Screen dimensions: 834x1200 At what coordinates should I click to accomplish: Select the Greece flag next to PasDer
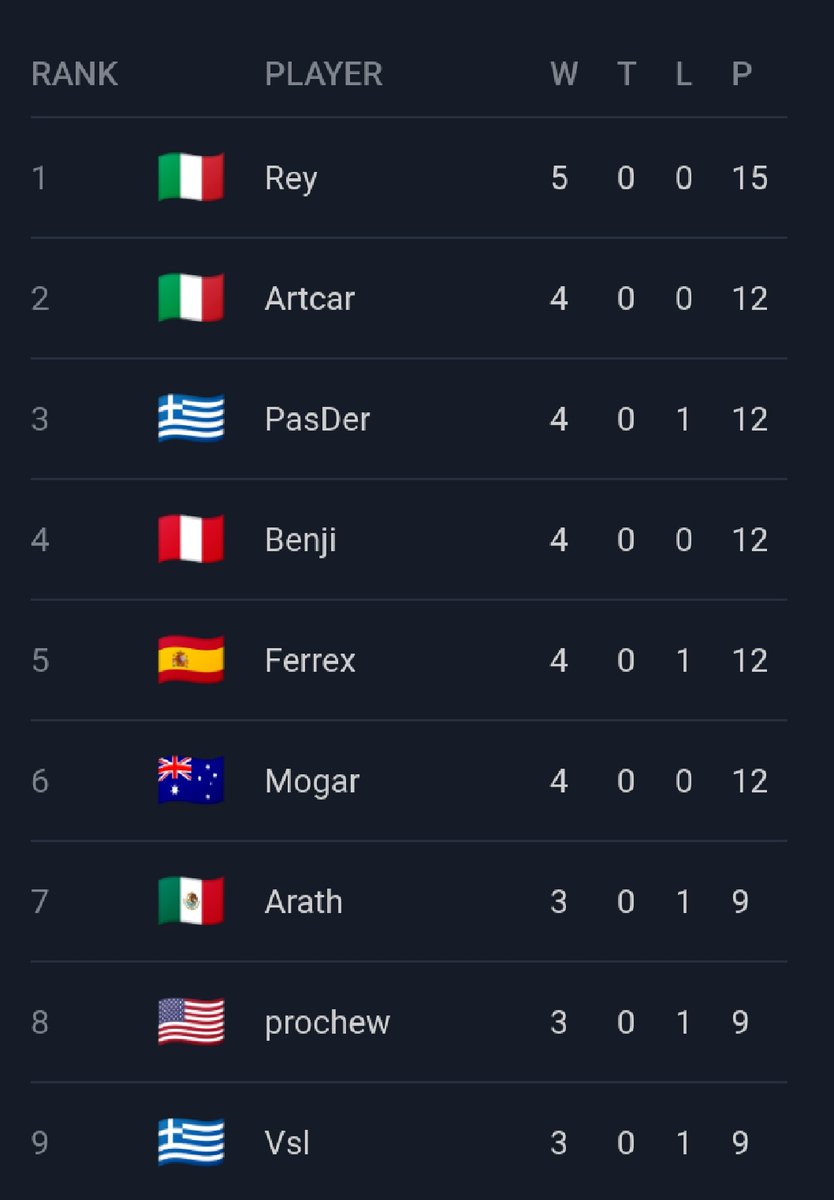coord(191,419)
